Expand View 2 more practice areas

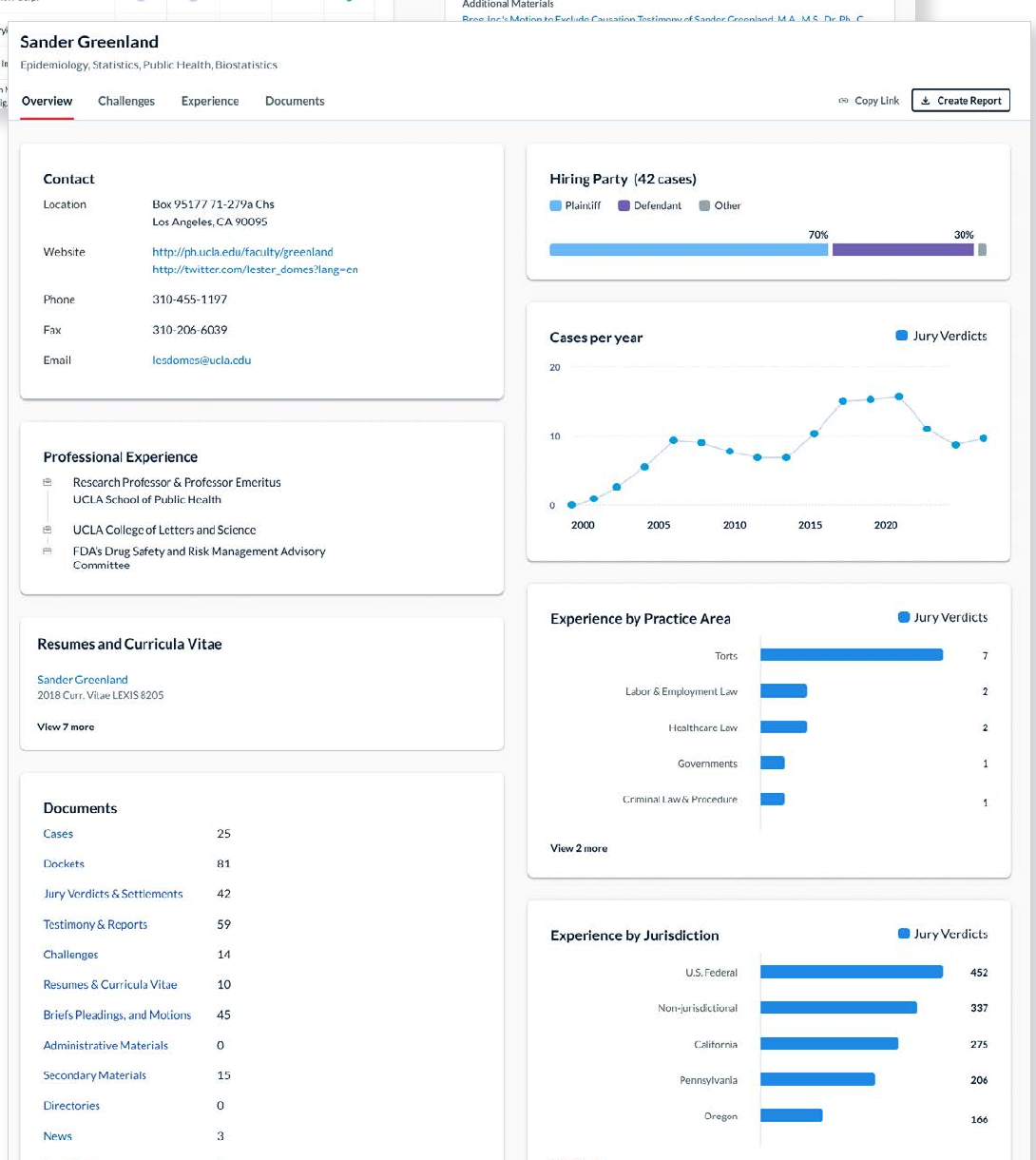(x=579, y=848)
